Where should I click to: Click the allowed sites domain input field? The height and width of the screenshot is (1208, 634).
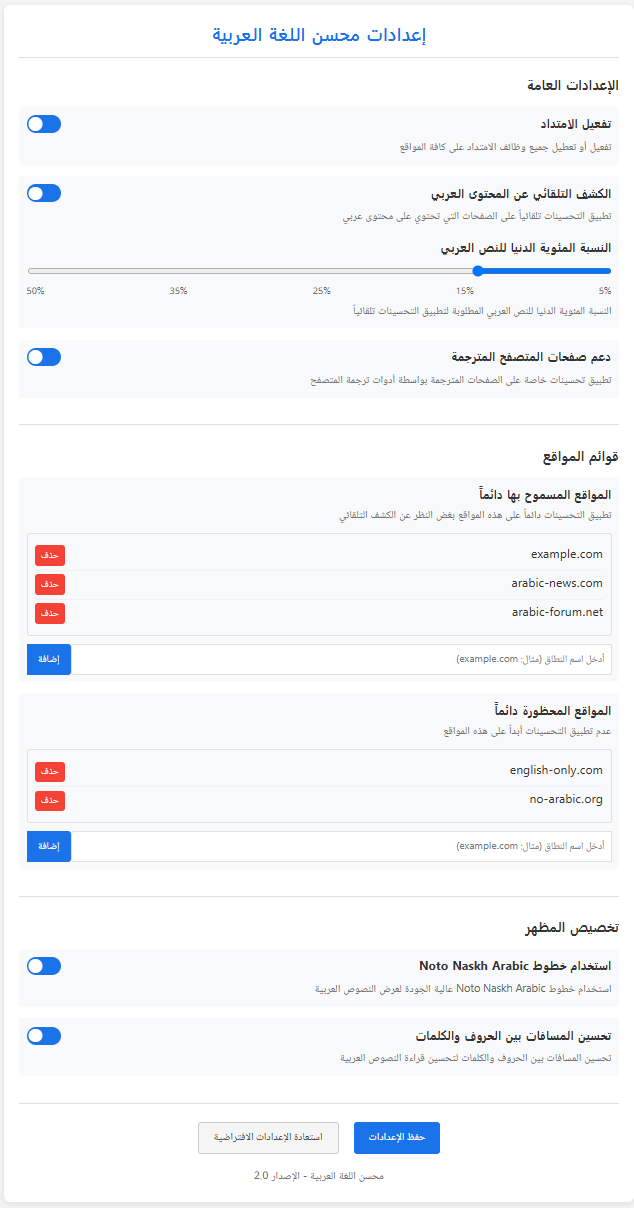pyautogui.click(x=341, y=659)
